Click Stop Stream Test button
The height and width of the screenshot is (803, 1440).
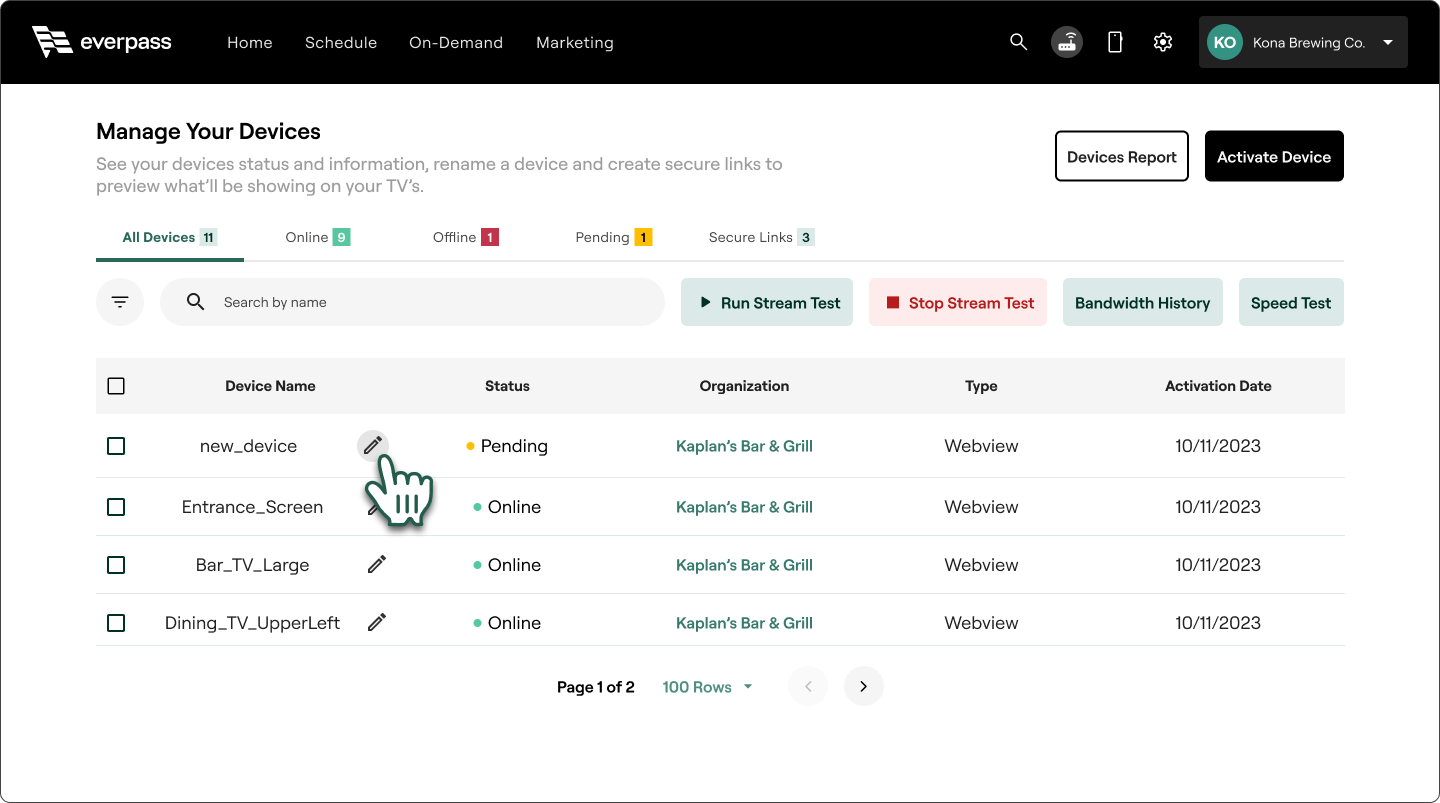pyautogui.click(x=958, y=302)
